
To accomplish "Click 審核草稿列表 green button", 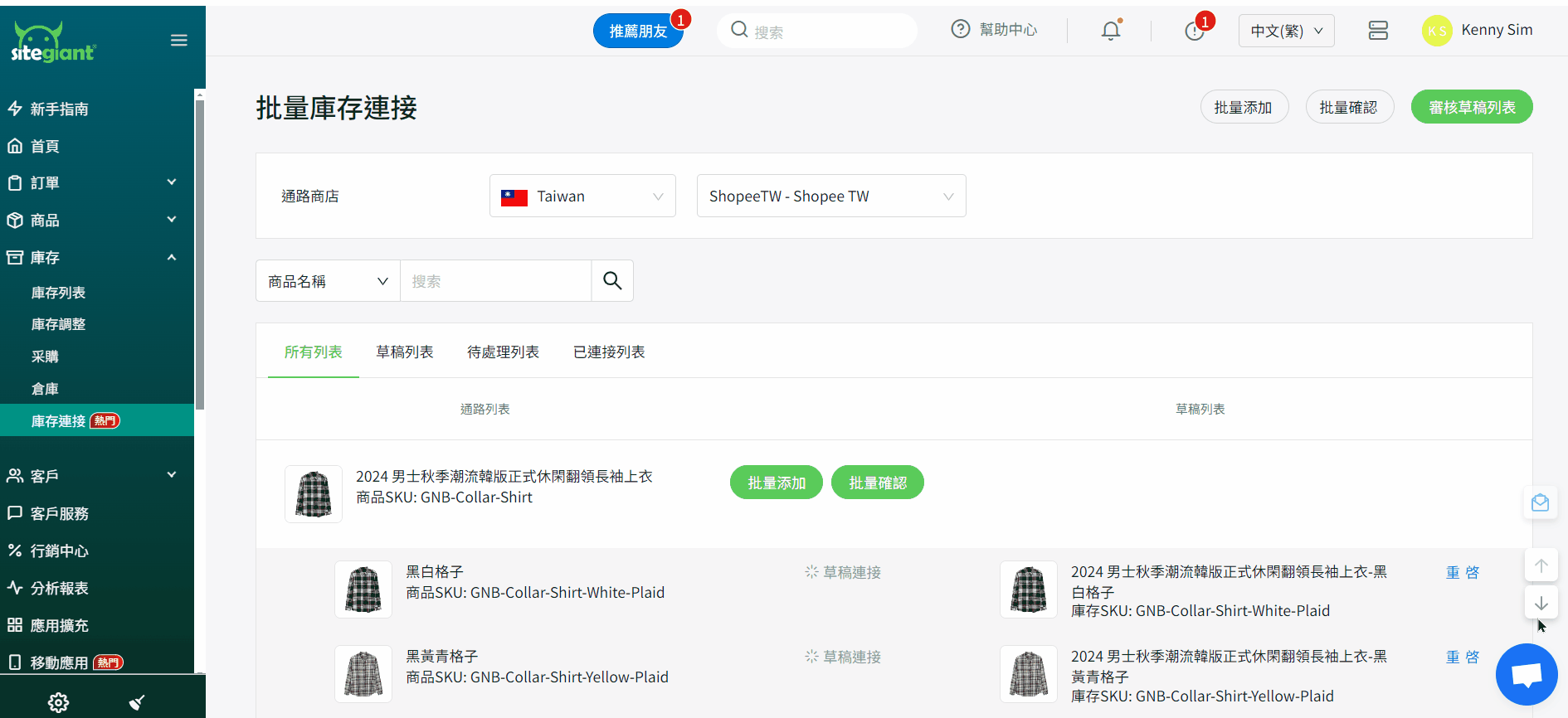I will pyautogui.click(x=1472, y=107).
